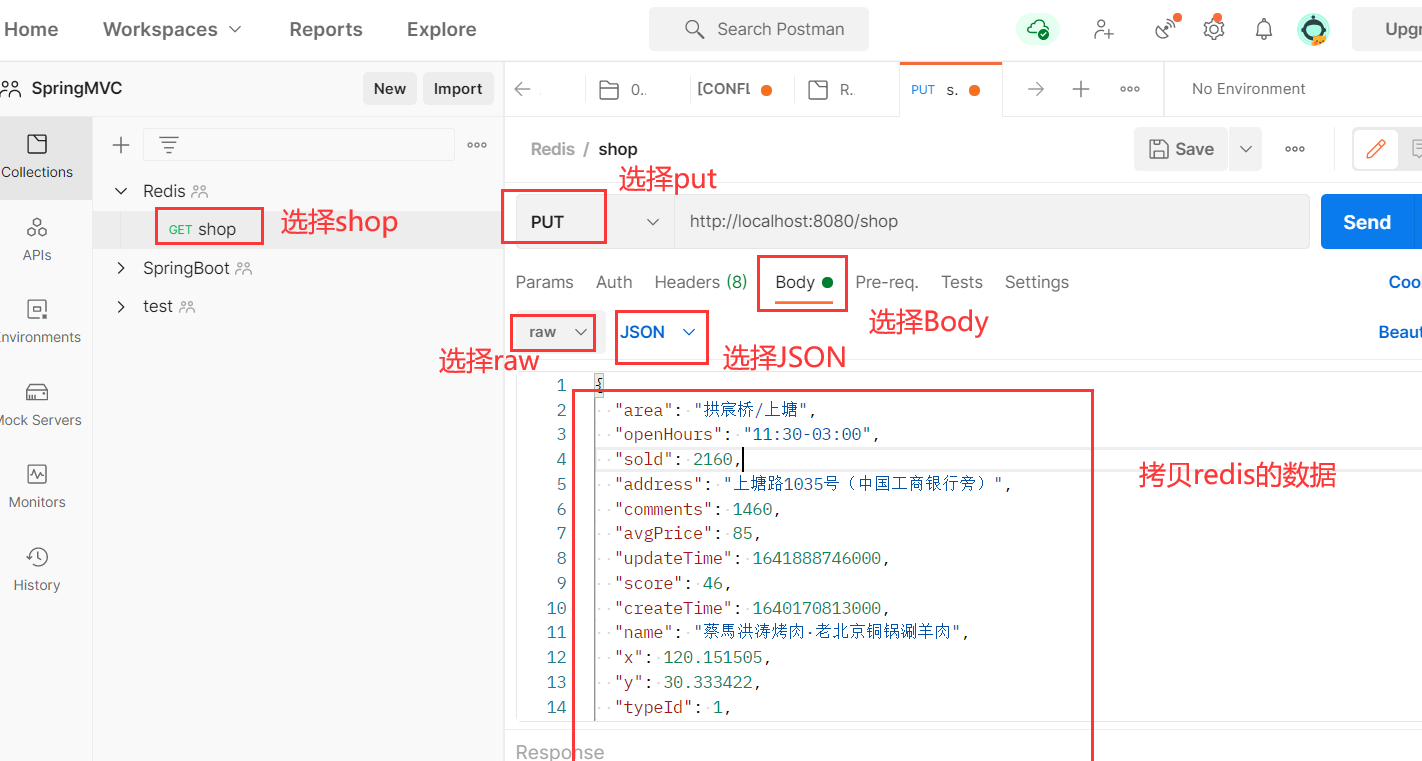Click the plus icon to create collection
1422x761 pixels.
click(x=121, y=145)
